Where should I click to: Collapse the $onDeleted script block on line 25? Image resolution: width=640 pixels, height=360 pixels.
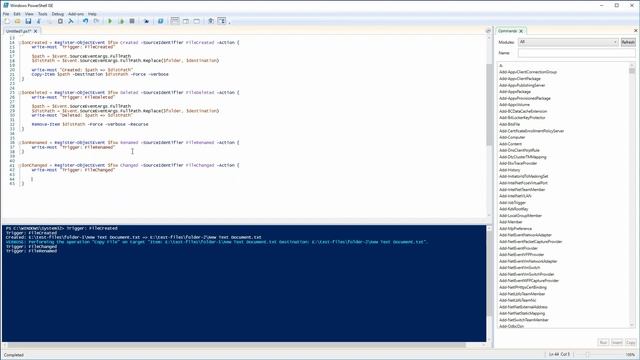(19, 93)
